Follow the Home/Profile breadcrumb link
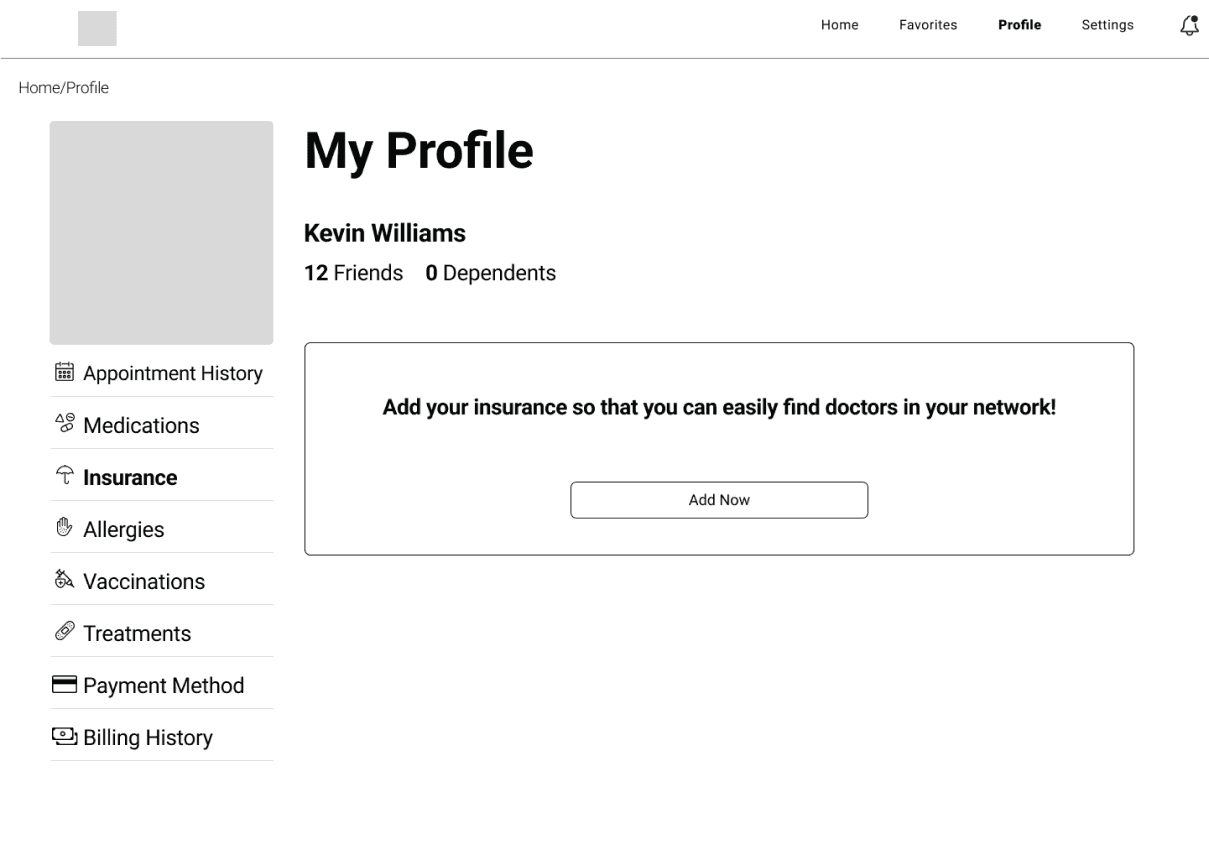The width and height of the screenshot is (1209, 855). [x=64, y=88]
